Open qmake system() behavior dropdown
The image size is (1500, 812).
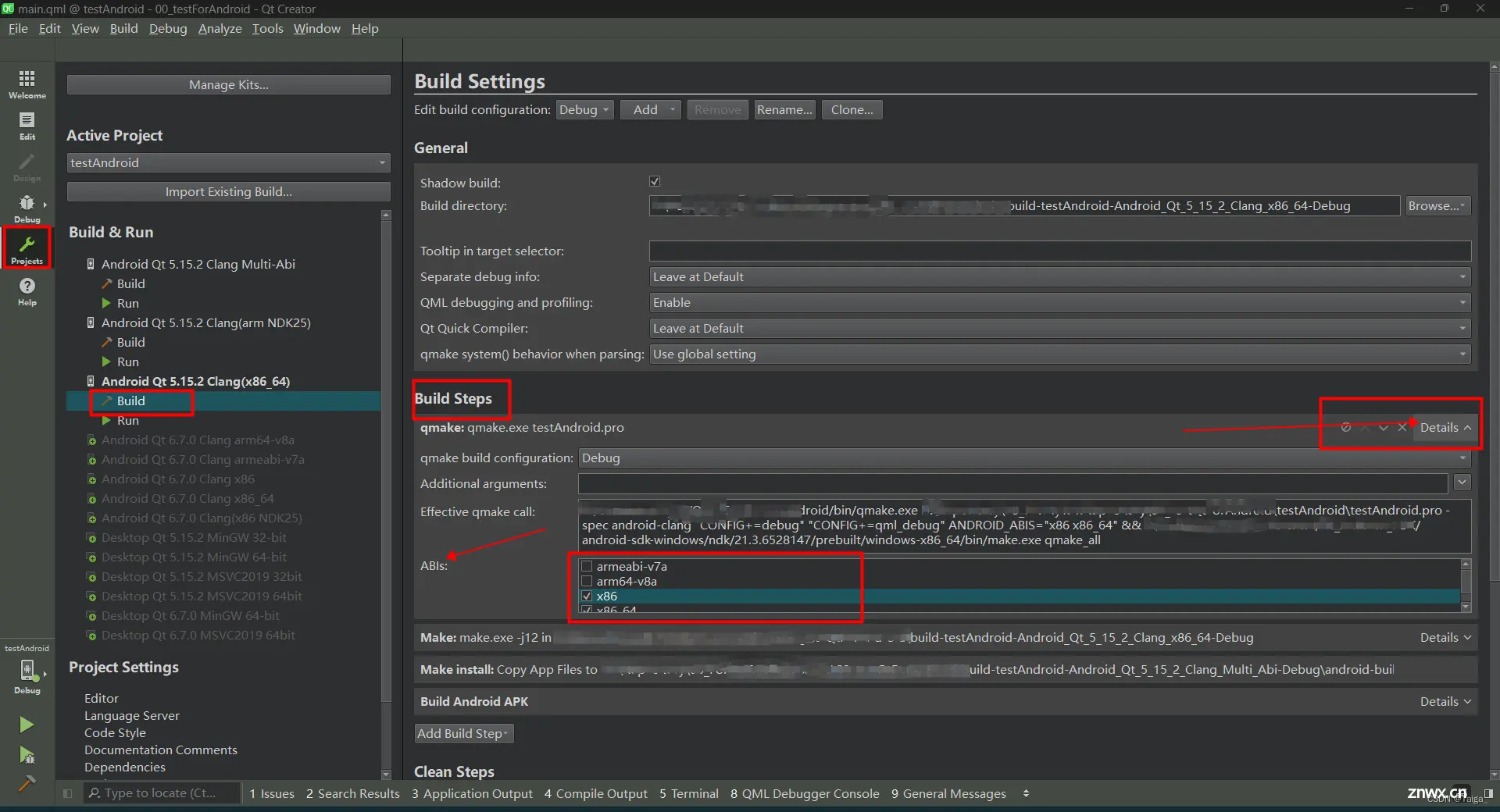coord(1060,354)
